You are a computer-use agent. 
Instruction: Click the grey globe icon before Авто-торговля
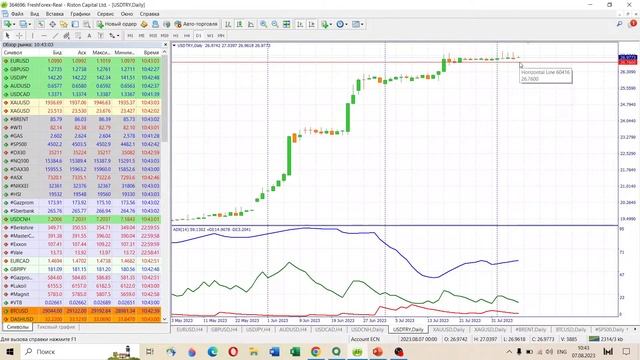pos(166,24)
